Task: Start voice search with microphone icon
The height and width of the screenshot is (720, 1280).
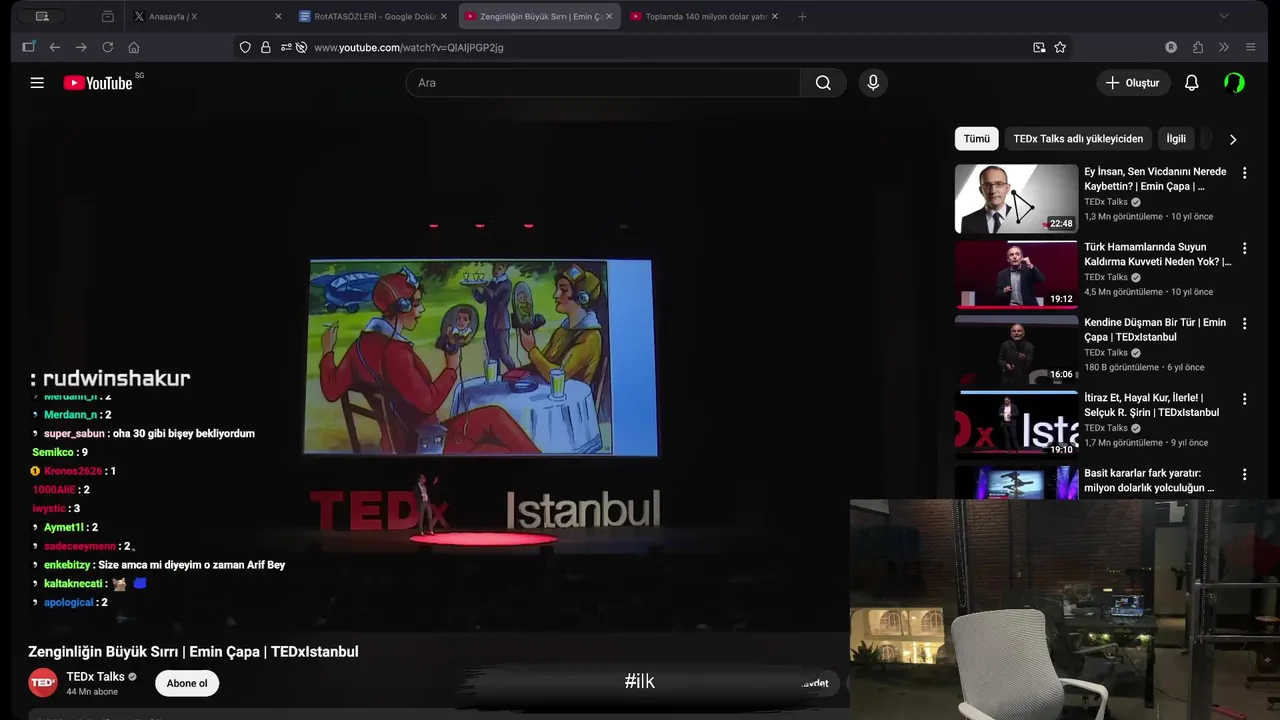Action: [x=873, y=83]
